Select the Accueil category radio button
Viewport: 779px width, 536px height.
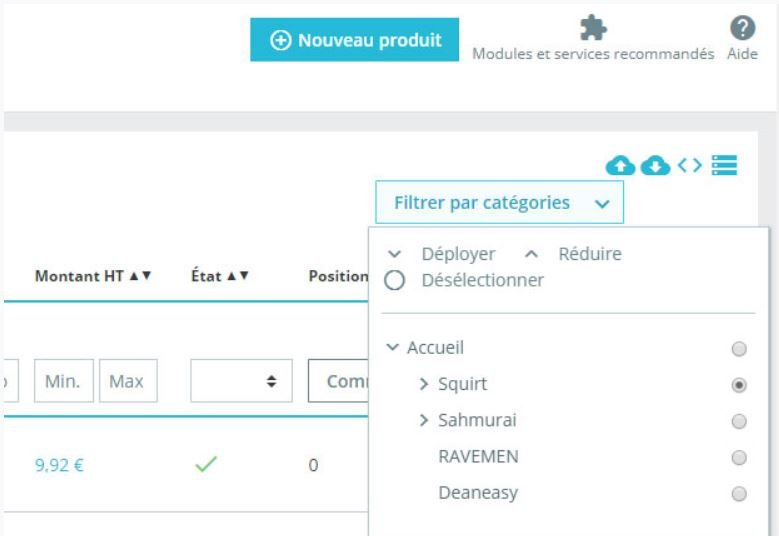point(739,349)
